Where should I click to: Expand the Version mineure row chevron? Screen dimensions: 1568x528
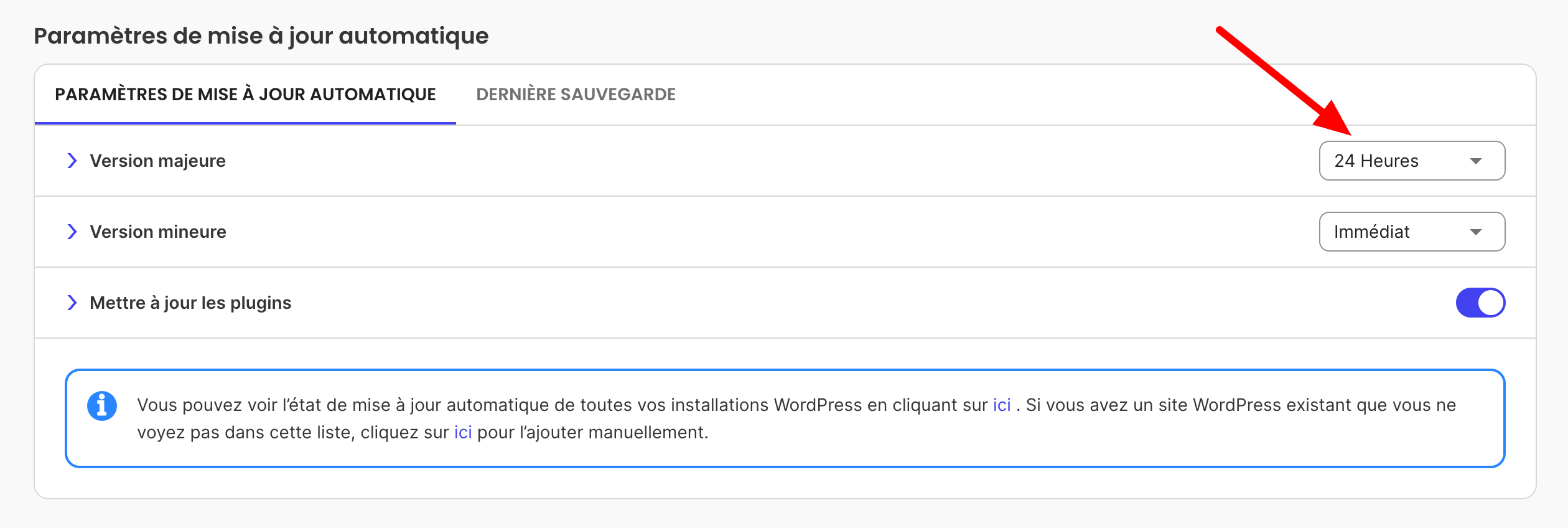pyautogui.click(x=72, y=232)
